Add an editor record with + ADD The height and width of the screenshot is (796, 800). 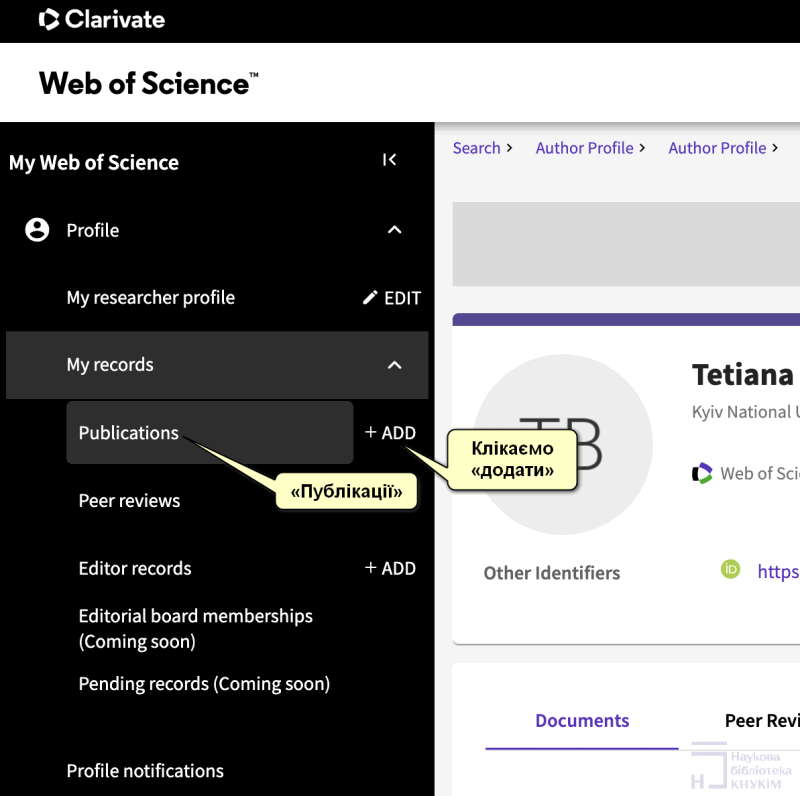pyautogui.click(x=390, y=568)
